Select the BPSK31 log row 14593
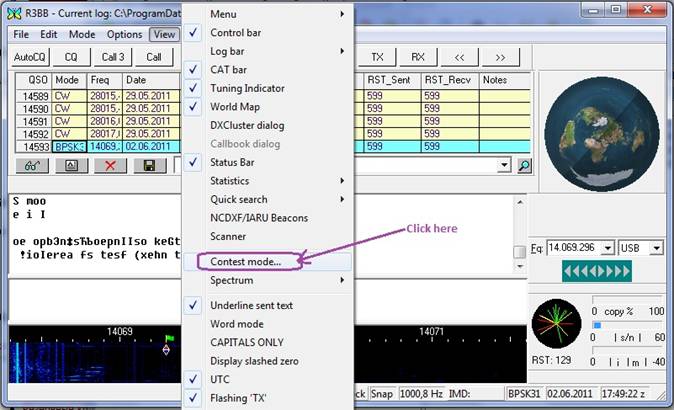This screenshot has height=410, width=674. 100,146
